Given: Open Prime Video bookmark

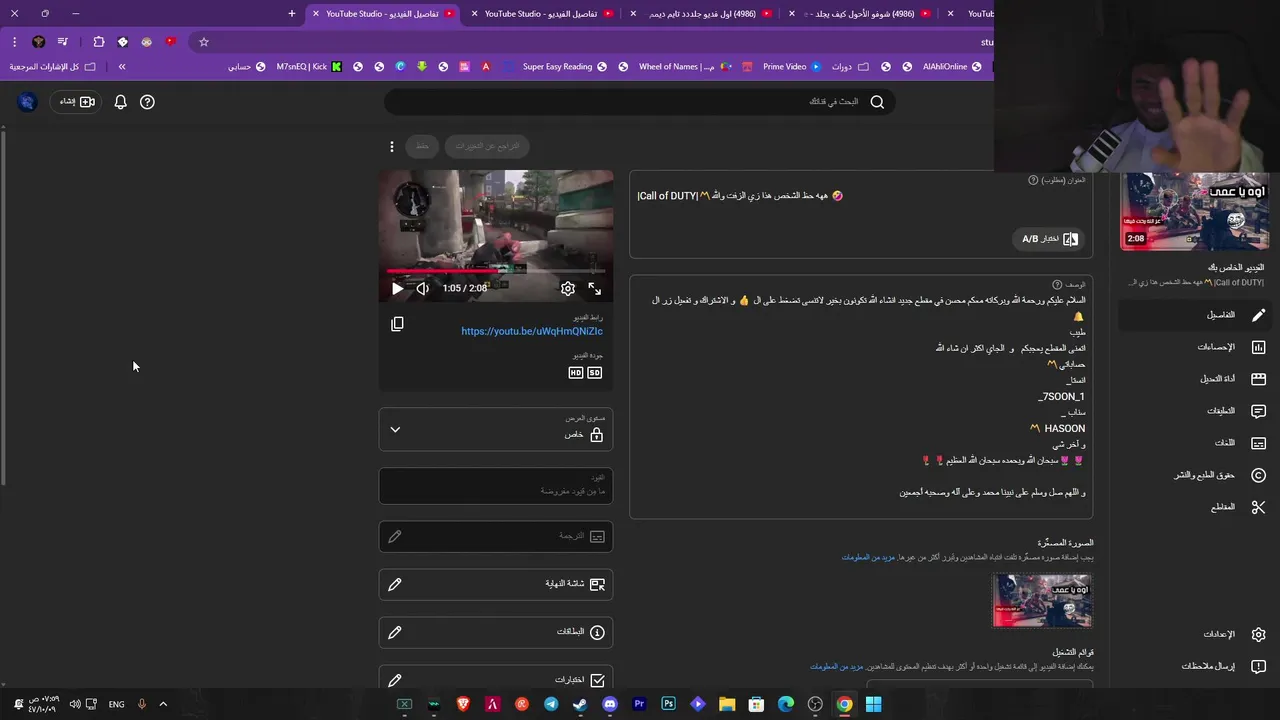Looking at the screenshot, I should [x=791, y=67].
